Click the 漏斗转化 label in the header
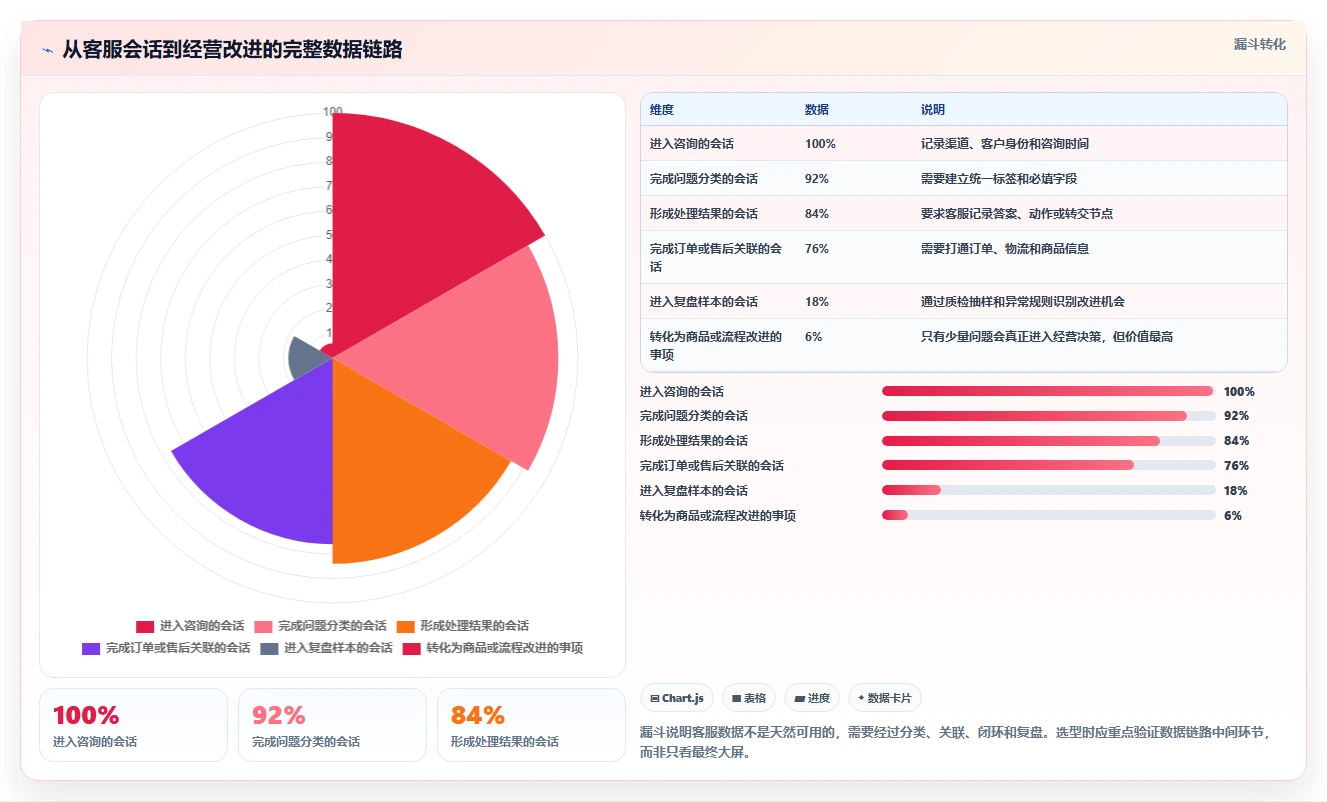Viewport: 1327px width, 802px height. 1259,45
